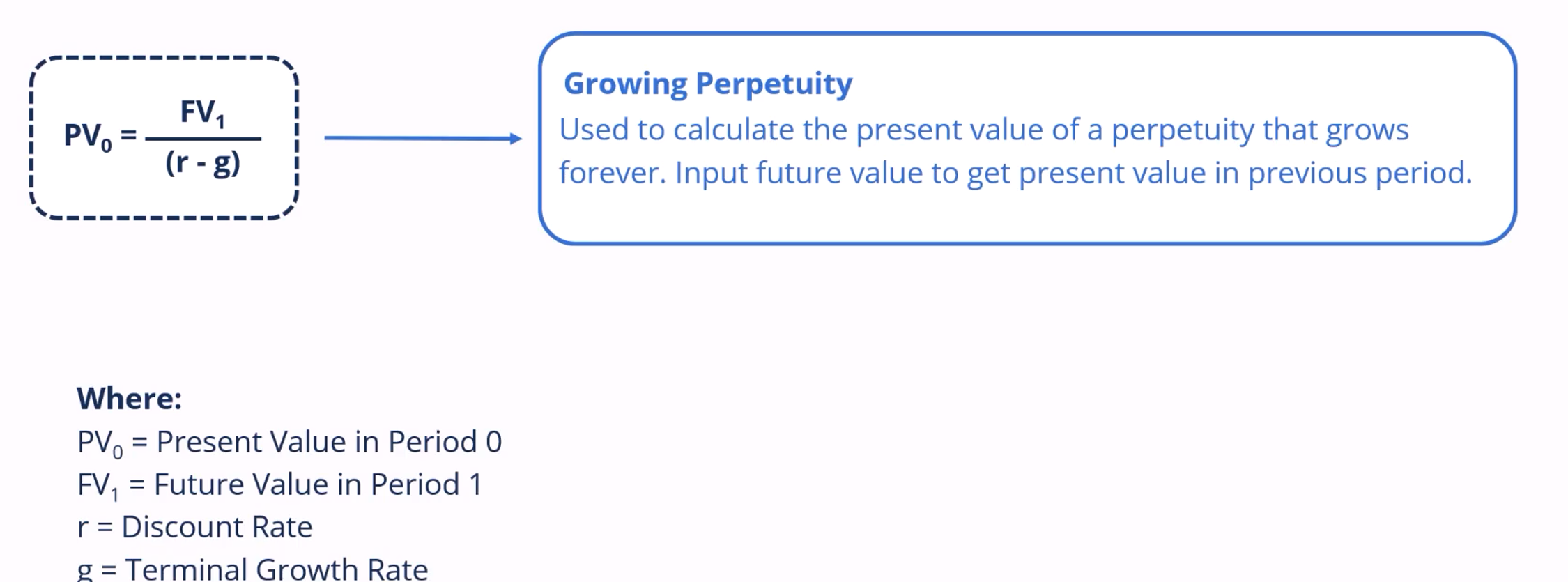Screen dimensions: 1568x582
Task: Click the word "forever" in the description
Action: point(611,173)
